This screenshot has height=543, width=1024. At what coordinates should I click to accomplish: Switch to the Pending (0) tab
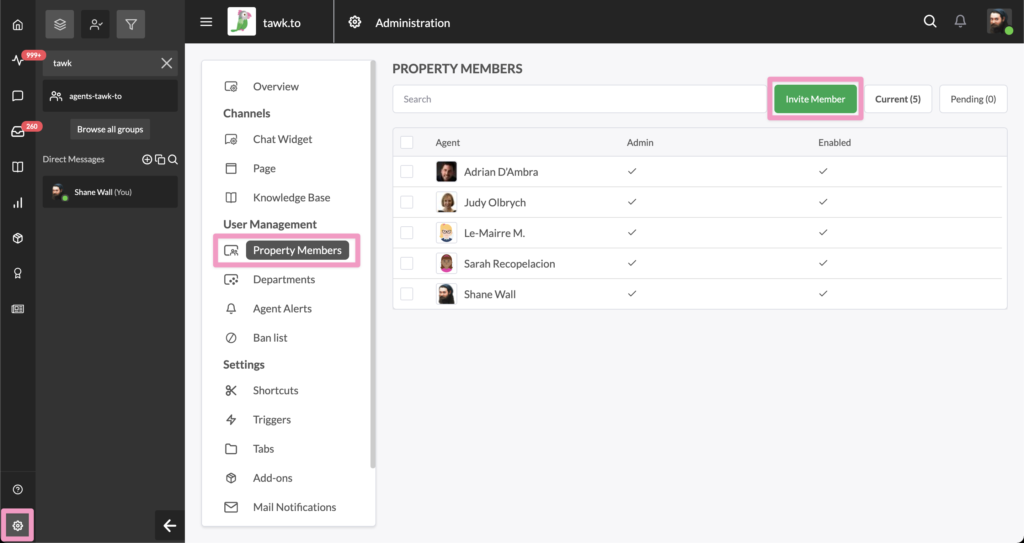click(973, 99)
